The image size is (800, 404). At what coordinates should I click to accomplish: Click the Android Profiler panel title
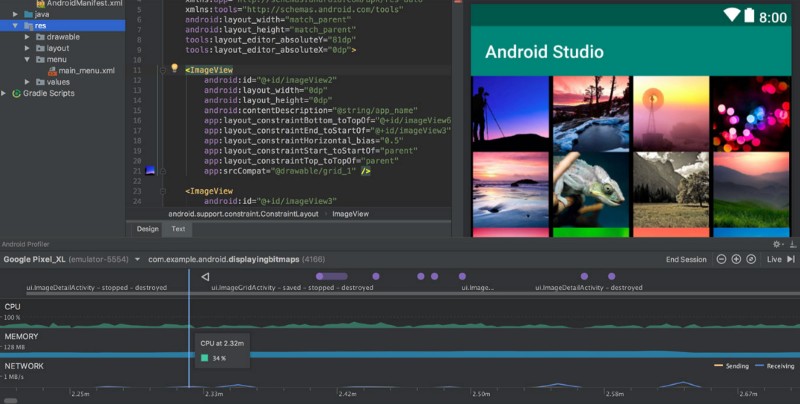(x=25, y=244)
